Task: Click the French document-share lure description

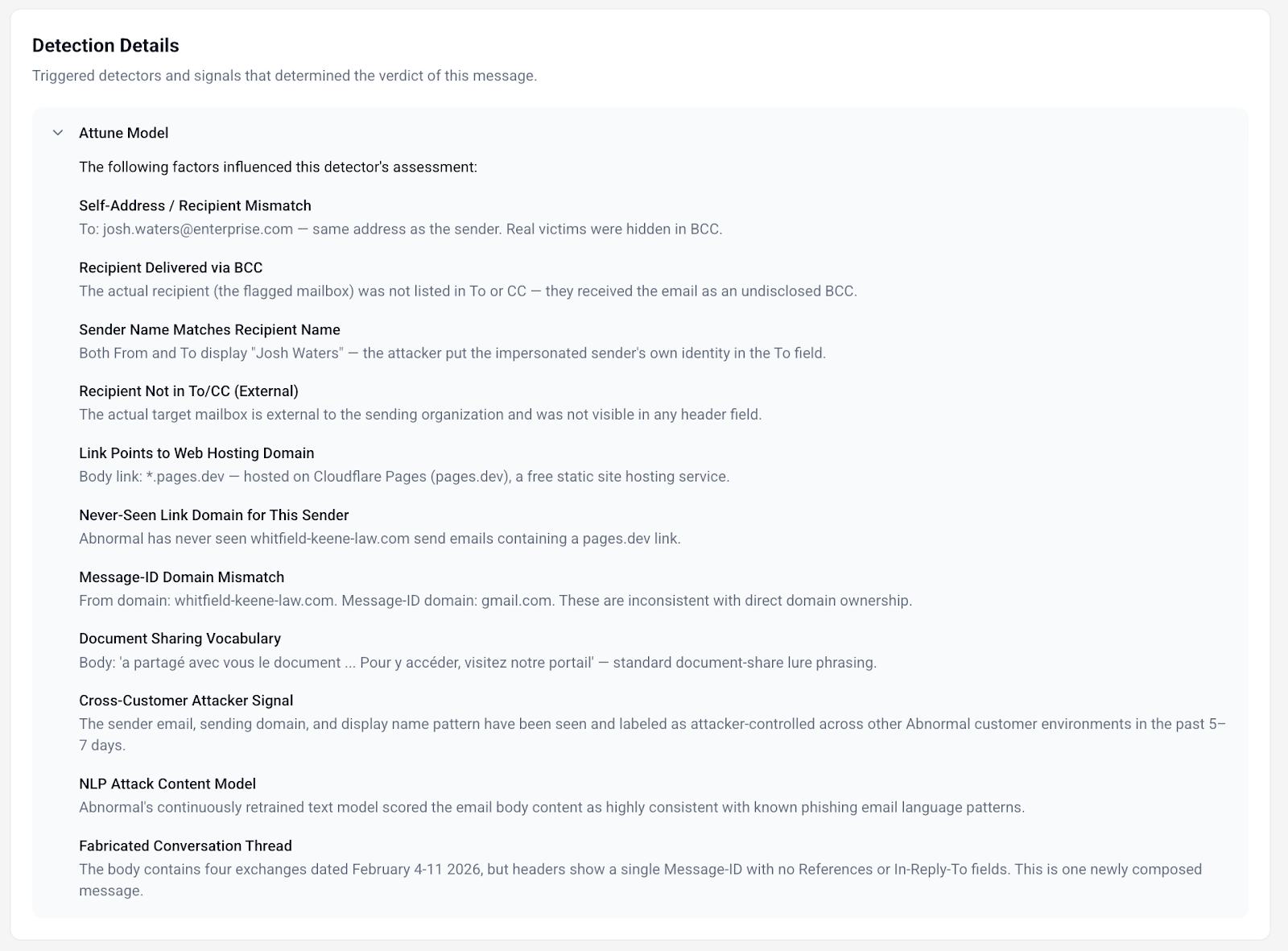Action: point(477,662)
